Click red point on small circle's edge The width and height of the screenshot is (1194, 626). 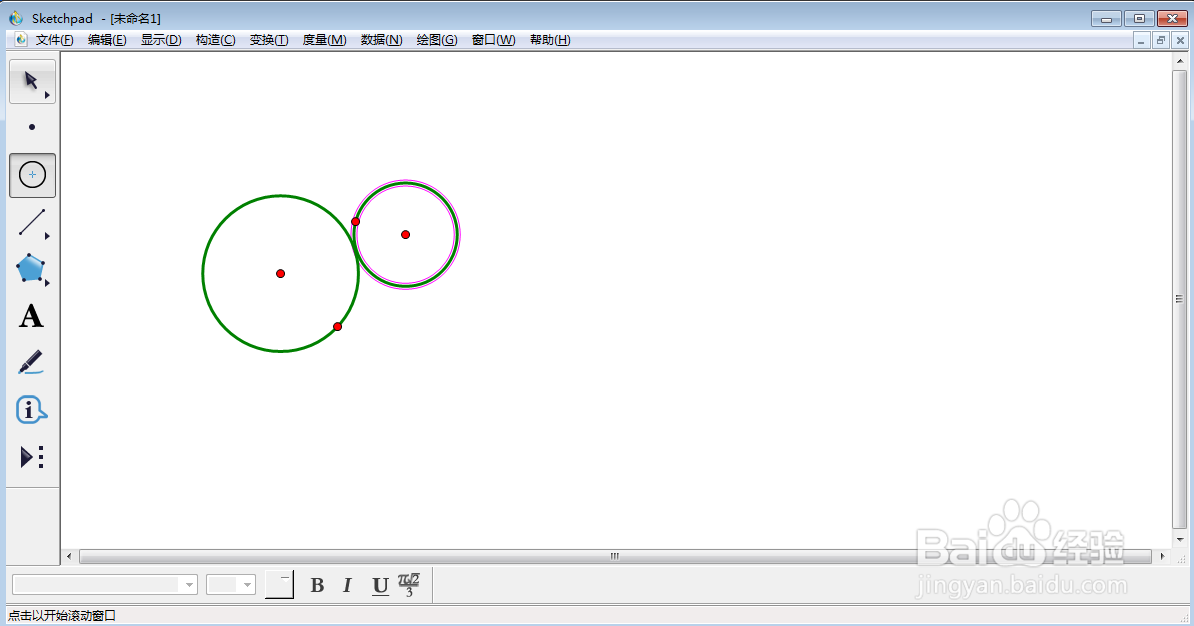point(355,222)
